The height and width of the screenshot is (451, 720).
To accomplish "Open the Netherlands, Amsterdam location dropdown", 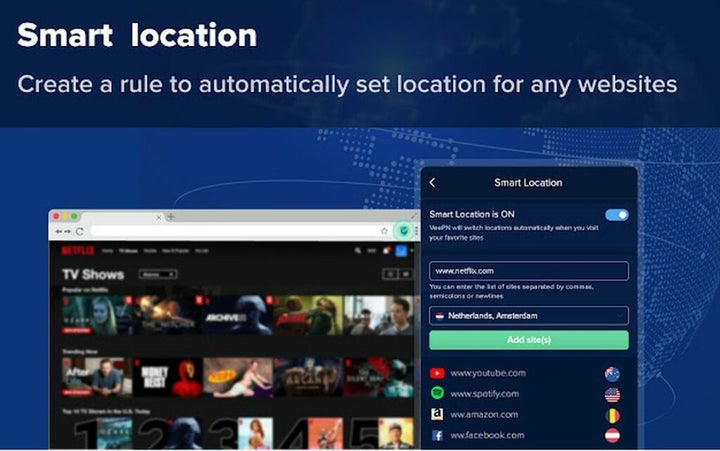I will [x=529, y=315].
